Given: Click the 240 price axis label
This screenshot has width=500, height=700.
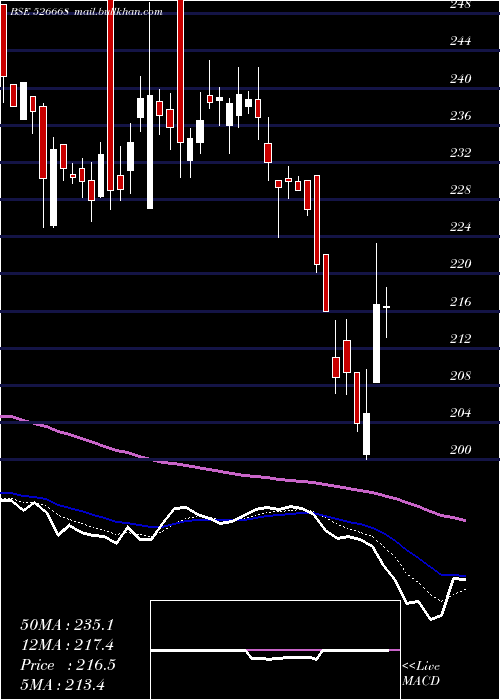Looking at the screenshot, I should 460,79.
